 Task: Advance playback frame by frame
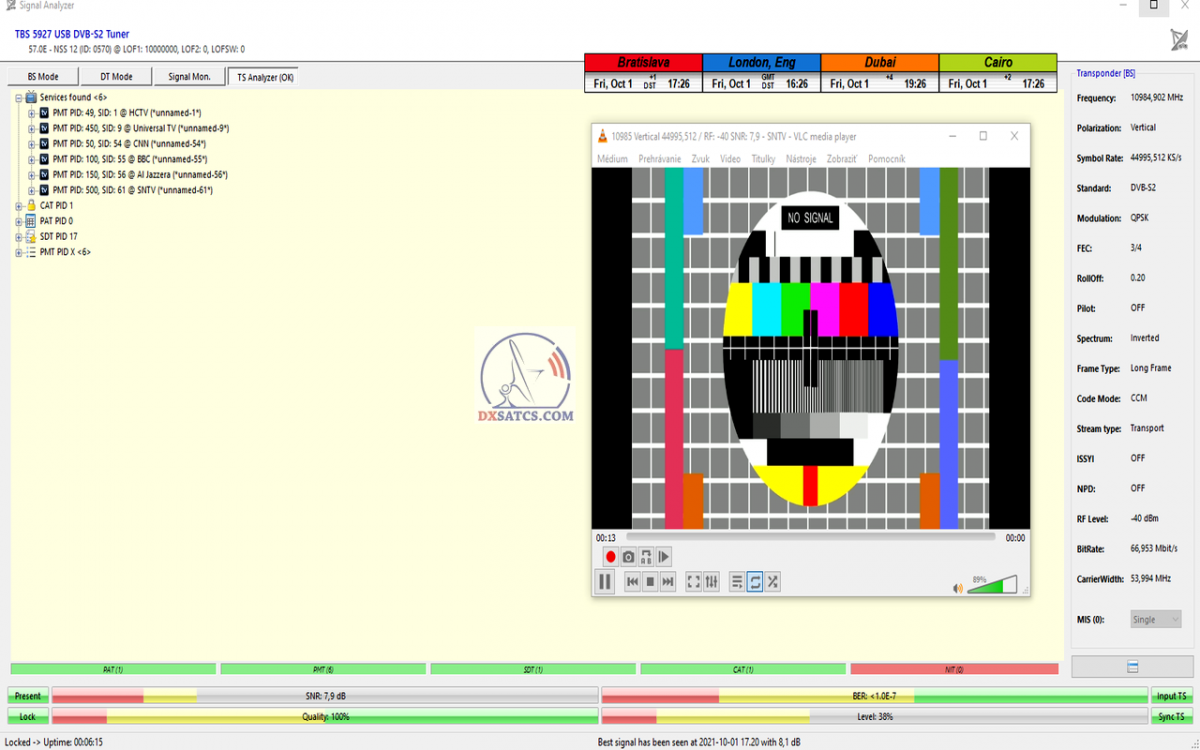click(x=664, y=557)
